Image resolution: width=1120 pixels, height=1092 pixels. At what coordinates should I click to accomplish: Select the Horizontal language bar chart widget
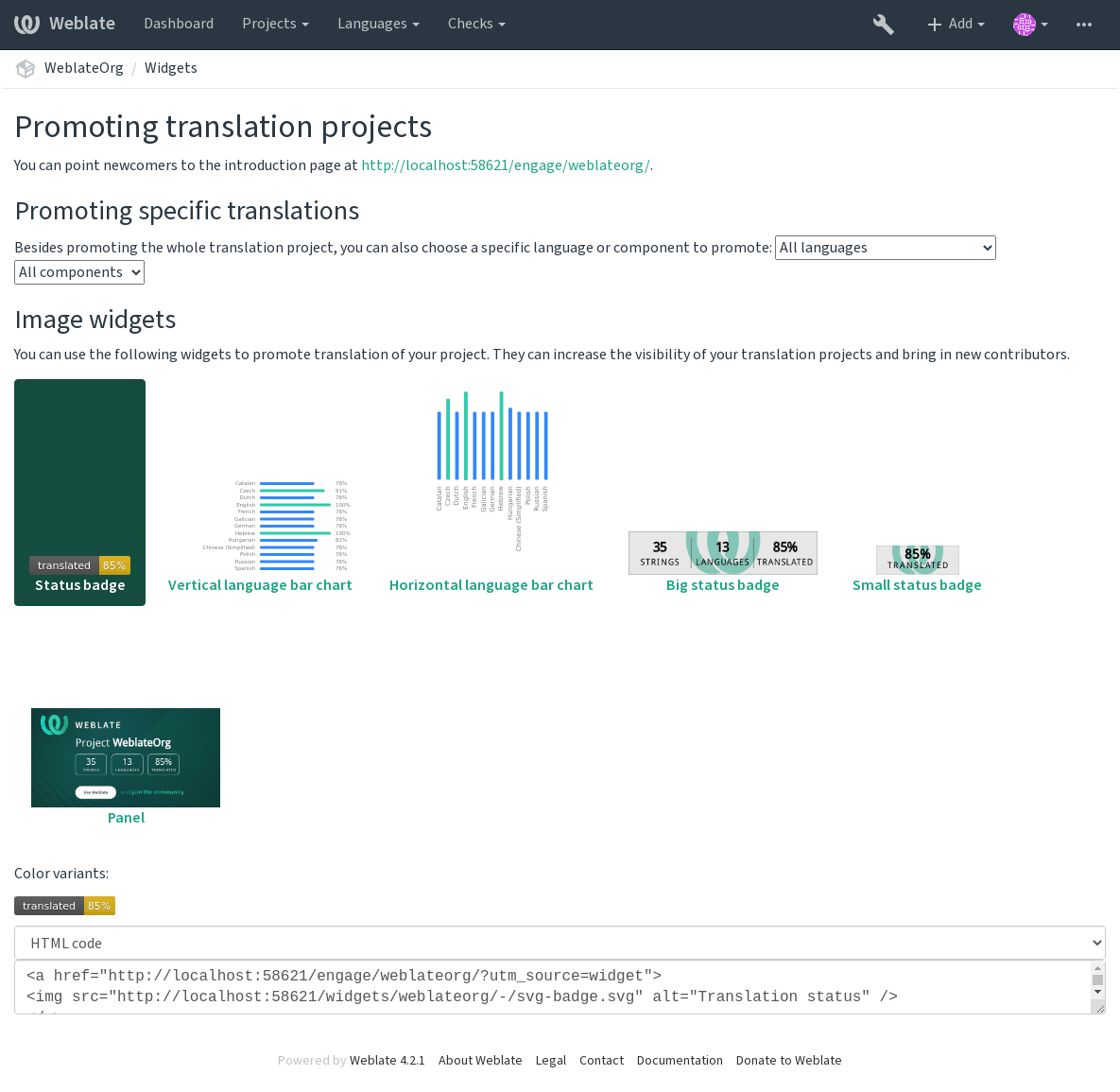tap(491, 493)
